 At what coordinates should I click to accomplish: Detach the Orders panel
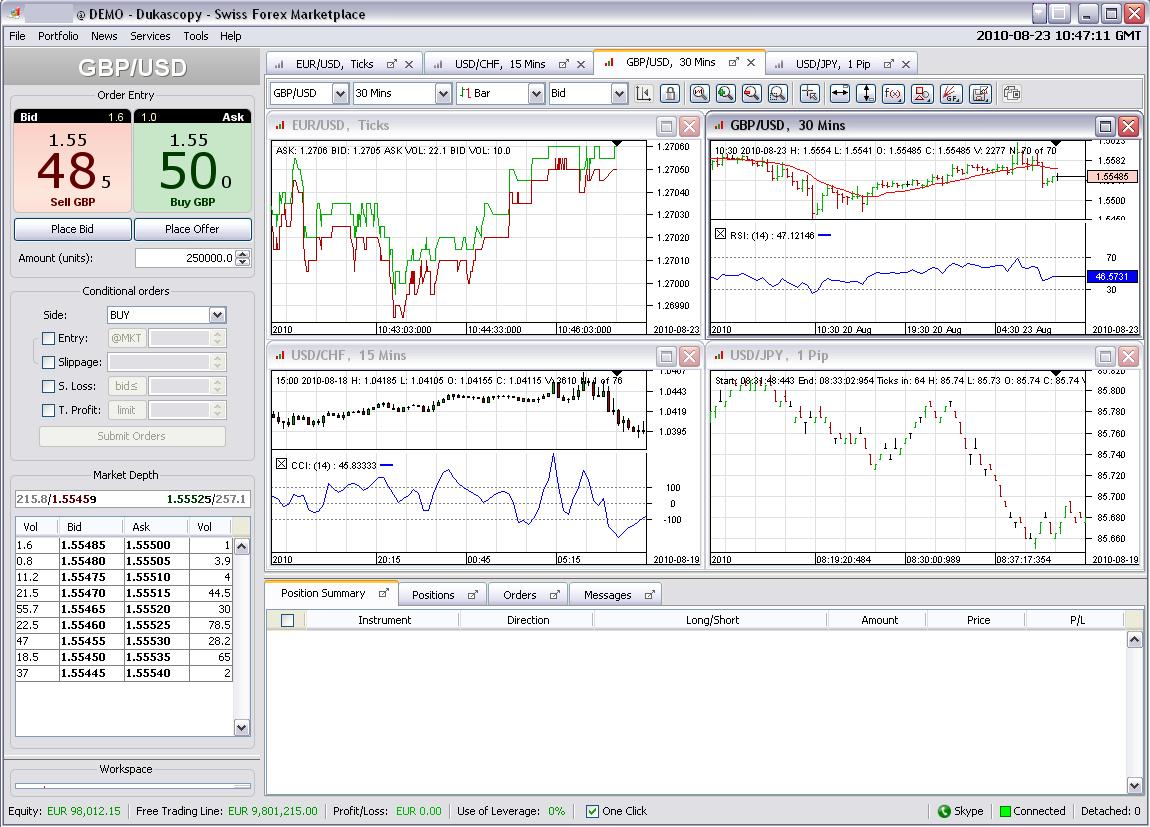tap(554, 595)
